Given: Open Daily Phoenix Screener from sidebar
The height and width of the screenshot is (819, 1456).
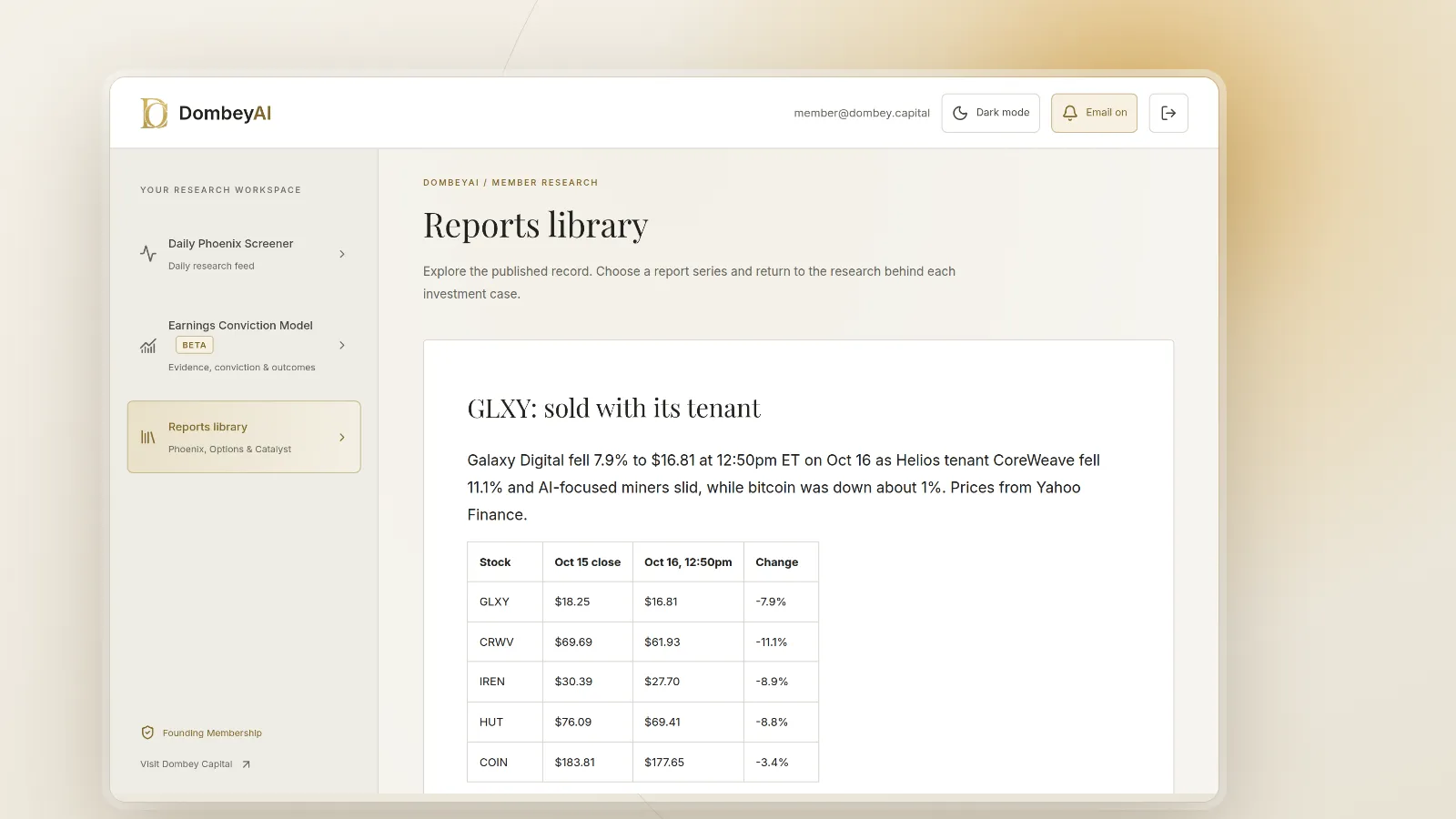Looking at the screenshot, I should pyautogui.click(x=244, y=254).
